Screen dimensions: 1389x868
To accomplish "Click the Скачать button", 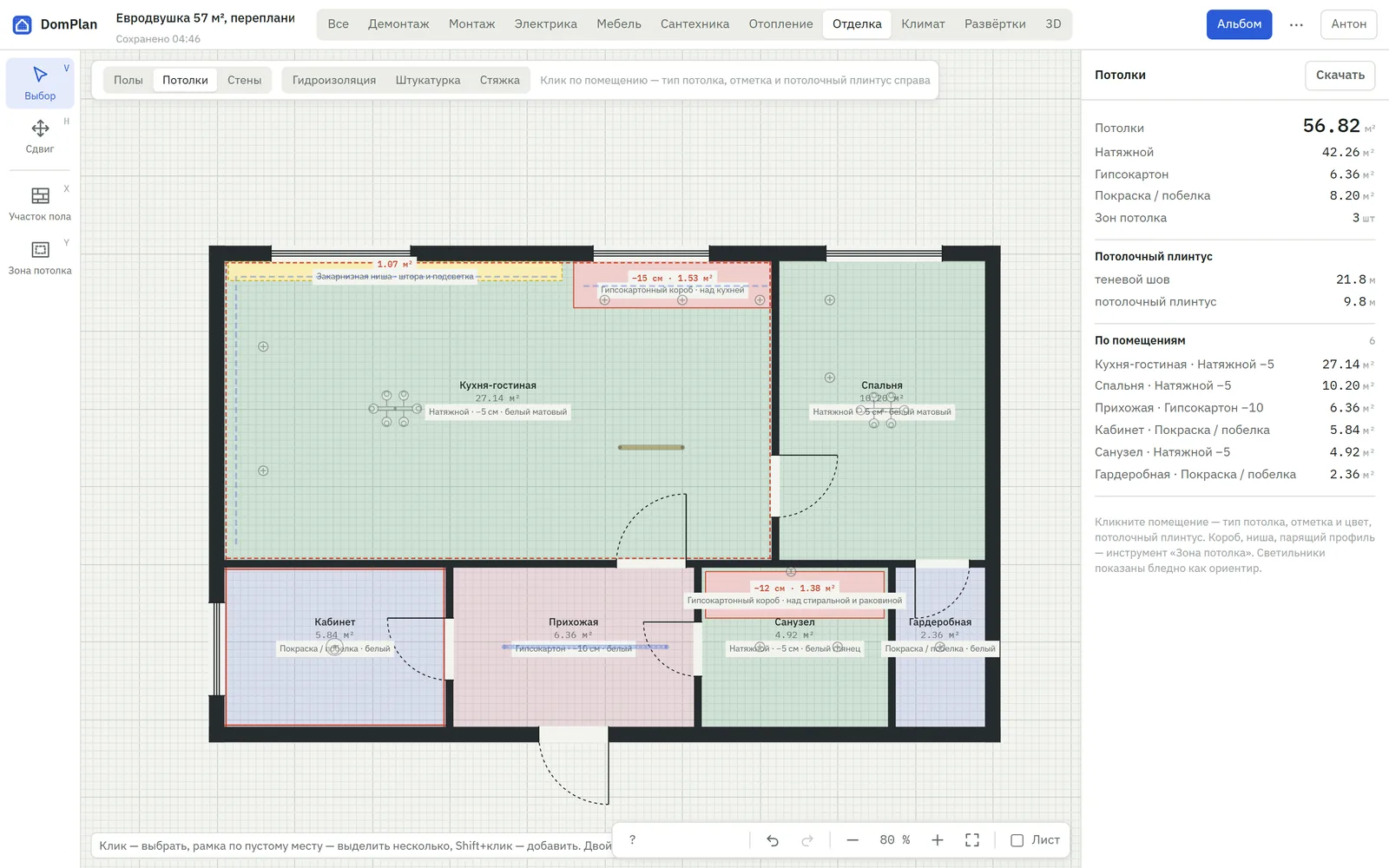I will pos(1340,75).
